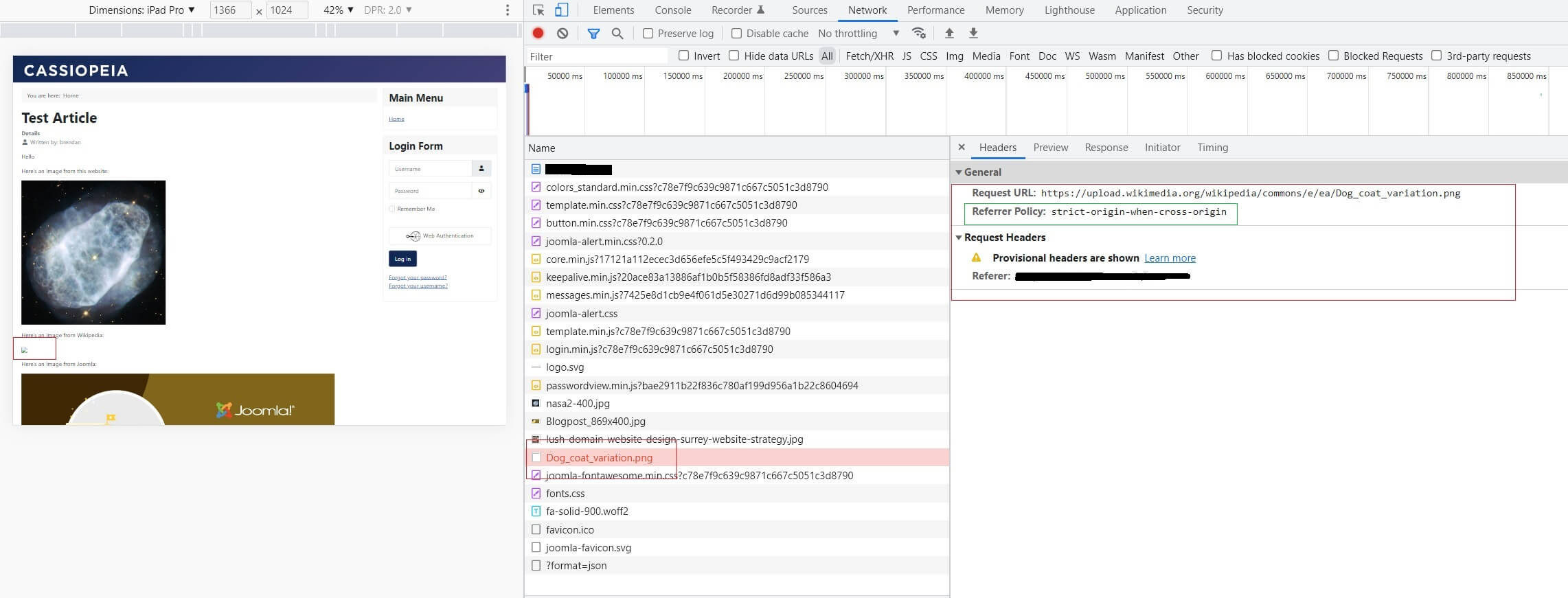Click the red record network log icon
The height and width of the screenshot is (598, 1568).
coord(538,33)
